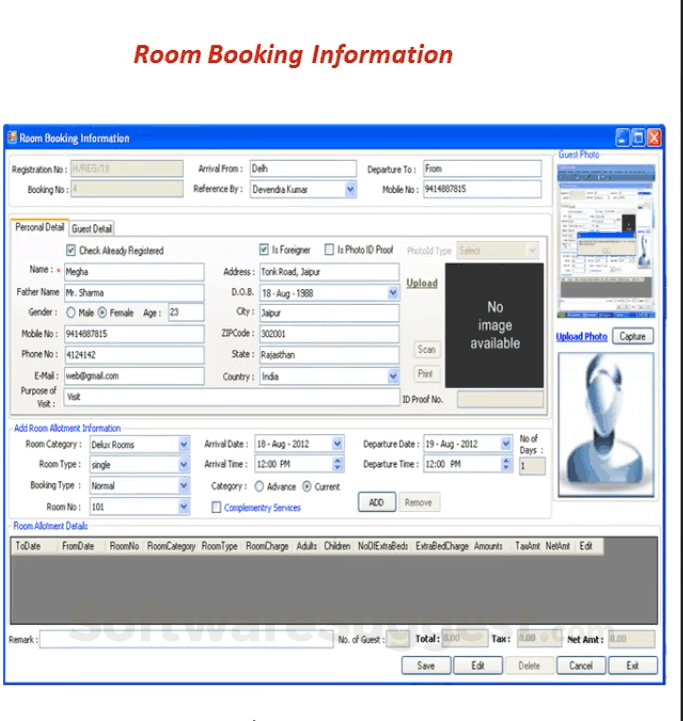Choose the Current category radio button

click(x=307, y=486)
